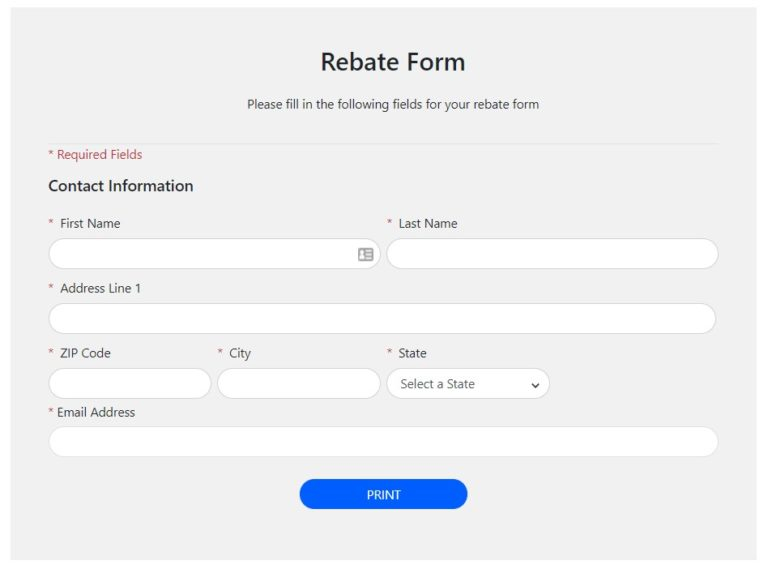This screenshot has height=569, width=768.
Task: Click the 'Please fill in the following fields' text
Action: [393, 104]
